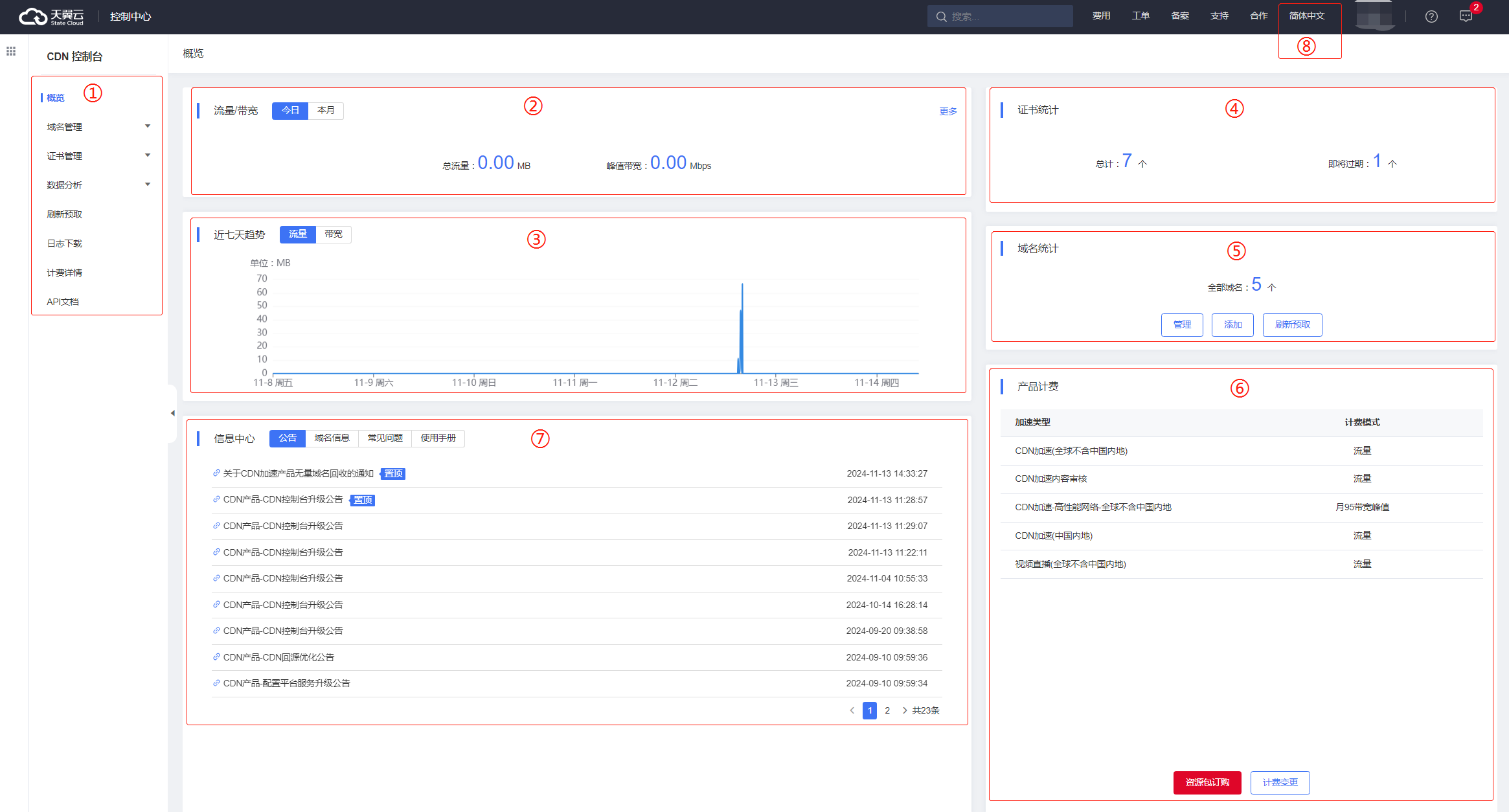Viewport: 1509px width, 812px height.
Task: Click the 管理 button under domain stats
Action: click(x=1182, y=325)
